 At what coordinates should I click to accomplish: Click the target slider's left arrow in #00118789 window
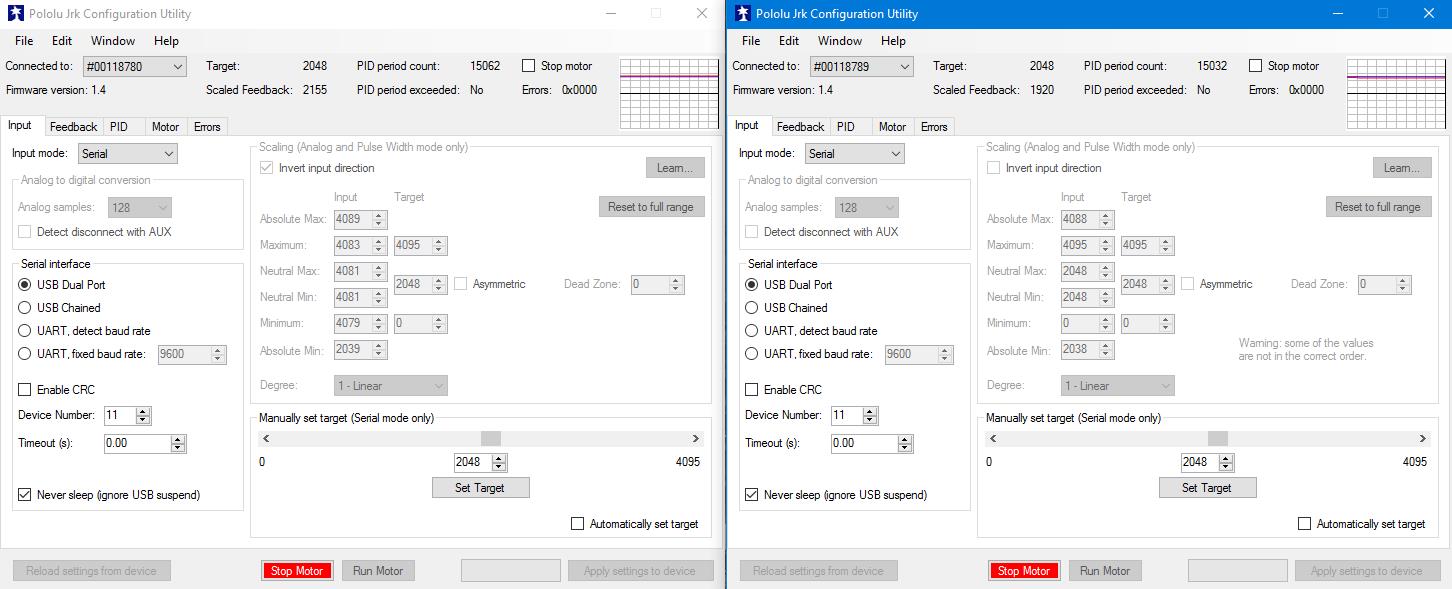[992, 439]
